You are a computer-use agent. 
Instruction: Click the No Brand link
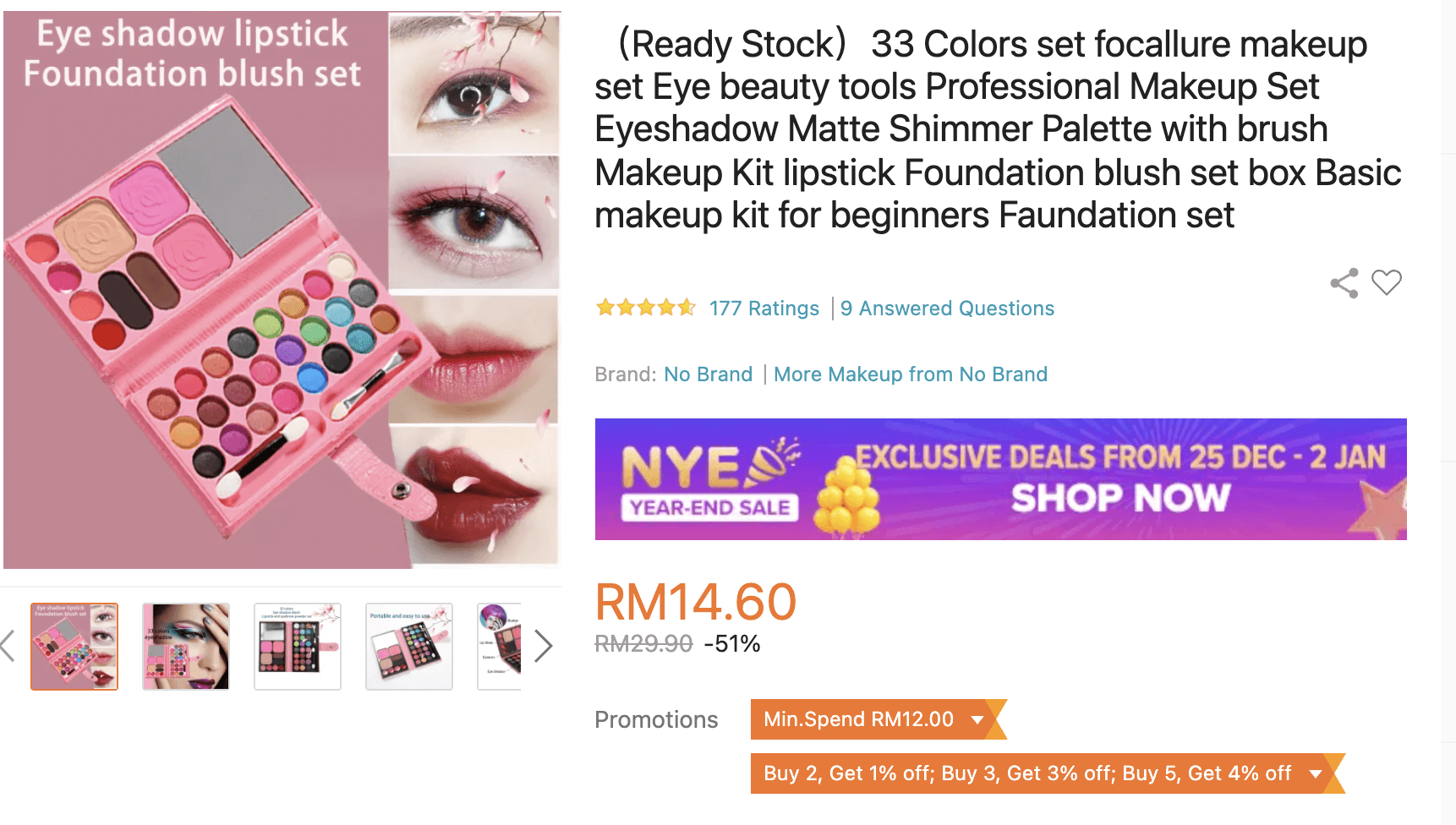coord(708,374)
